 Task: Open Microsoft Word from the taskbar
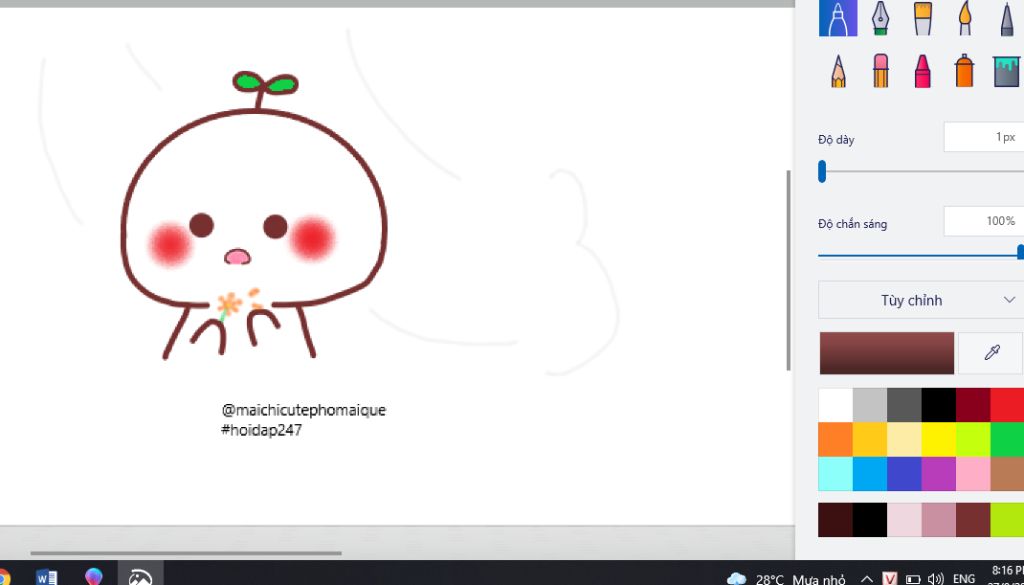[46, 577]
